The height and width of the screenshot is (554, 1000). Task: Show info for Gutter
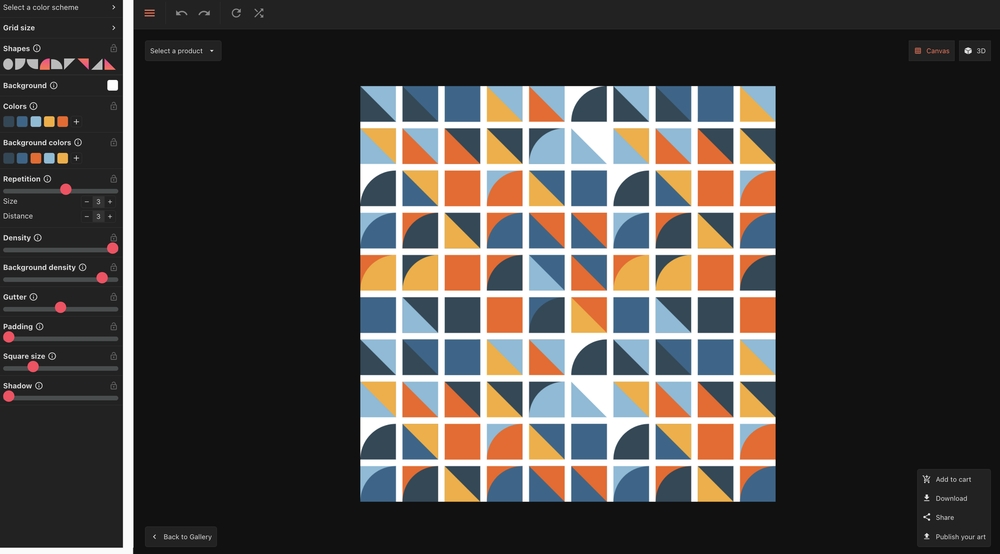(33, 297)
